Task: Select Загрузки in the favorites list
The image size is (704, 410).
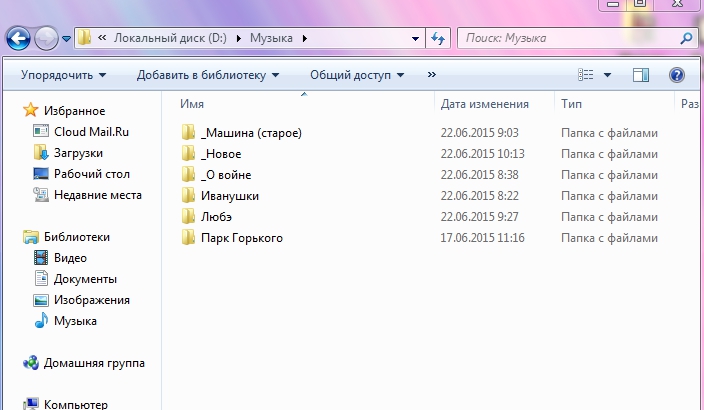Action: click(x=78, y=152)
